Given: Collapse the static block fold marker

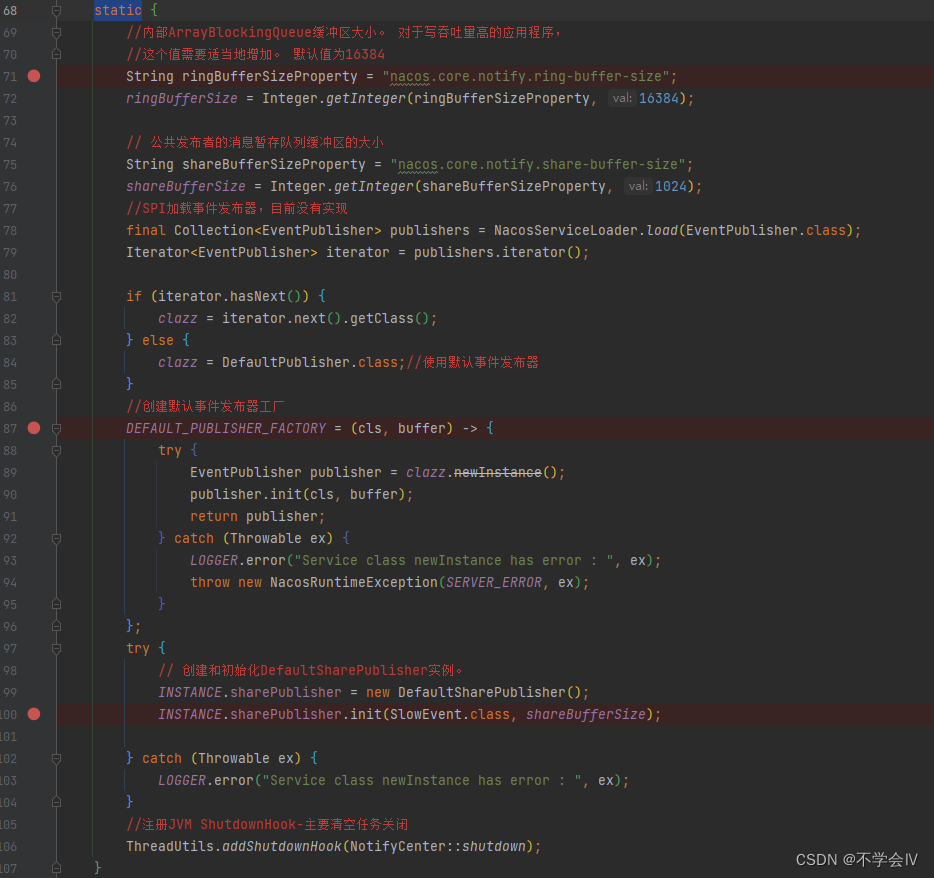Looking at the screenshot, I should tap(57, 10).
